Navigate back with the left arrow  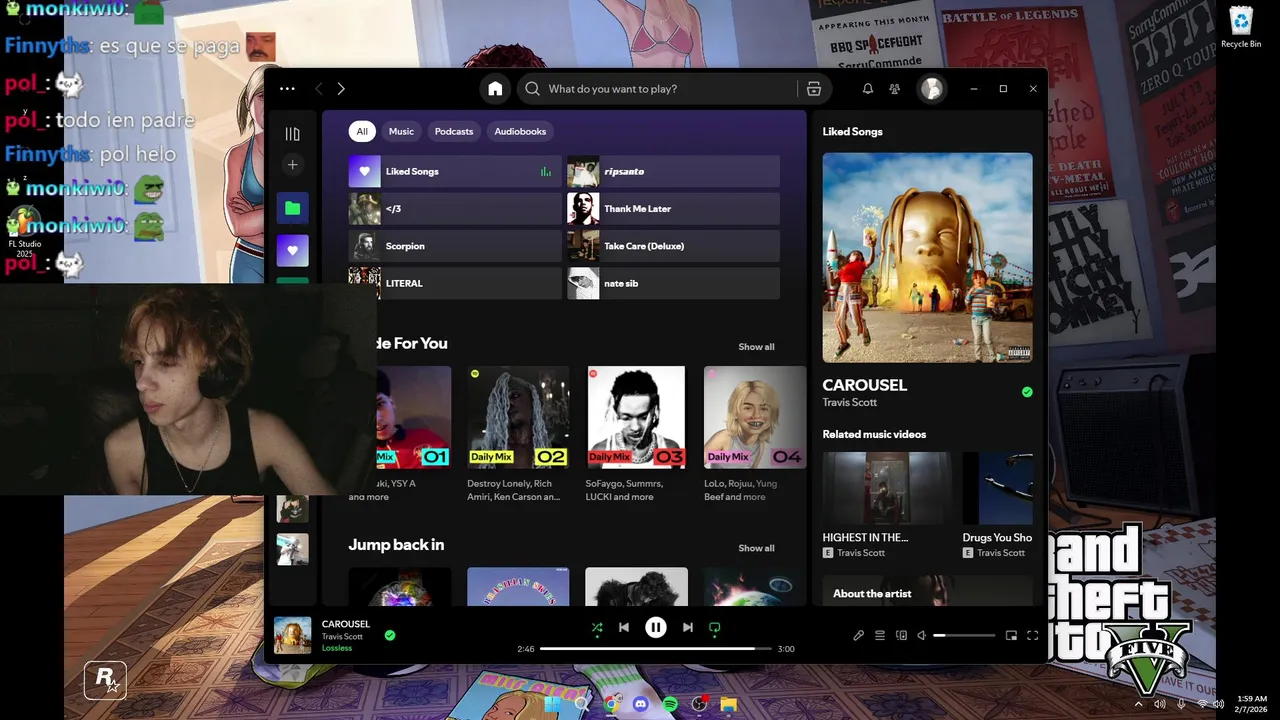coord(319,89)
